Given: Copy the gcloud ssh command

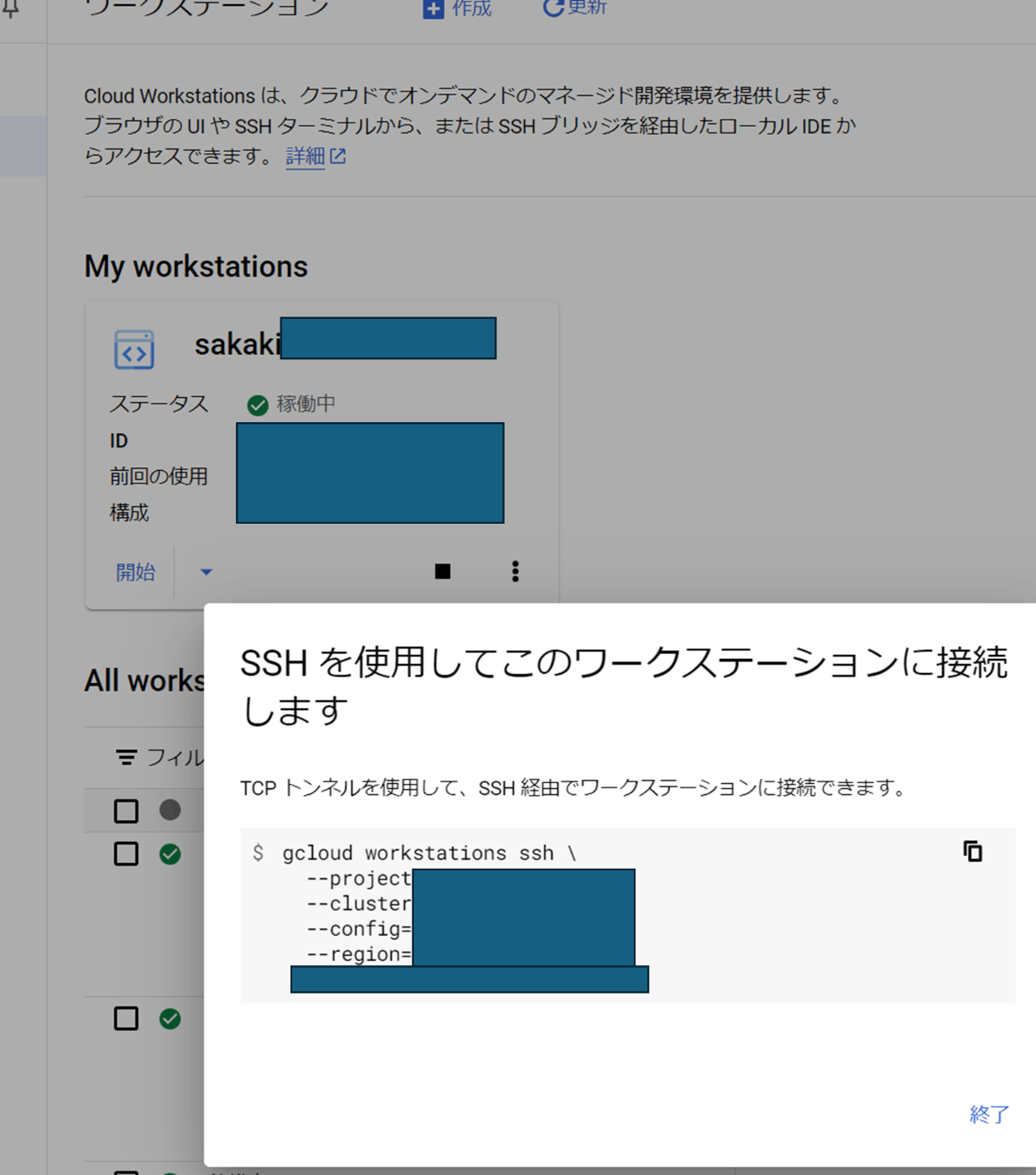Looking at the screenshot, I should [x=972, y=851].
